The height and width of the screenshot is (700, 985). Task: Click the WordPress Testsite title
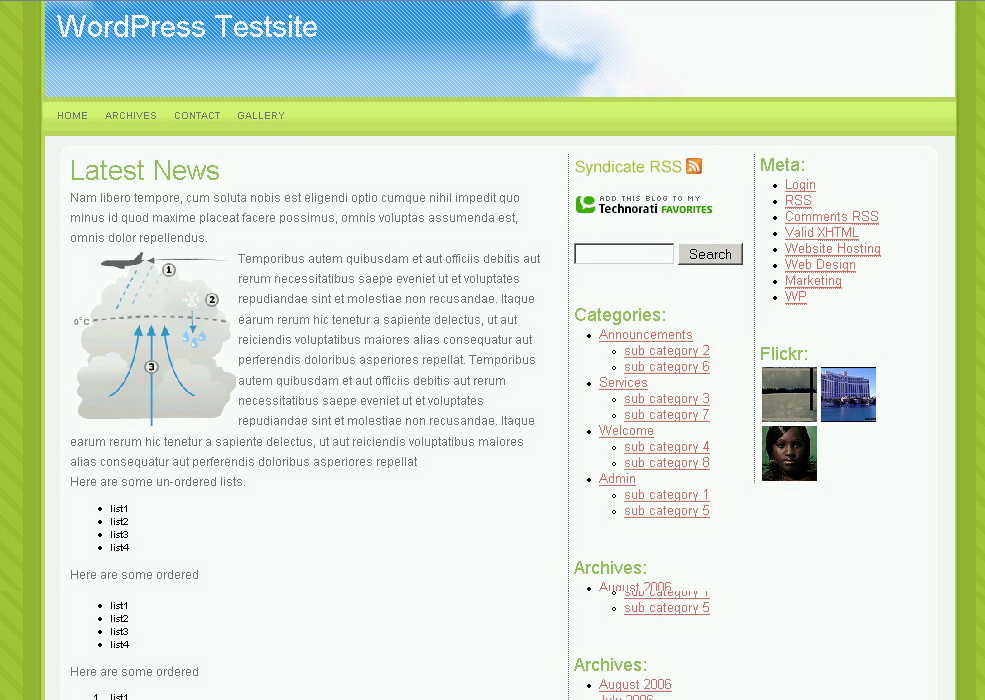coord(187,27)
